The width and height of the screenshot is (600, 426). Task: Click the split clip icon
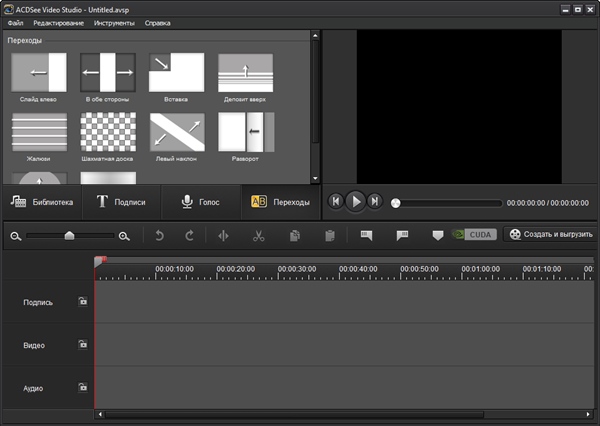coord(223,235)
